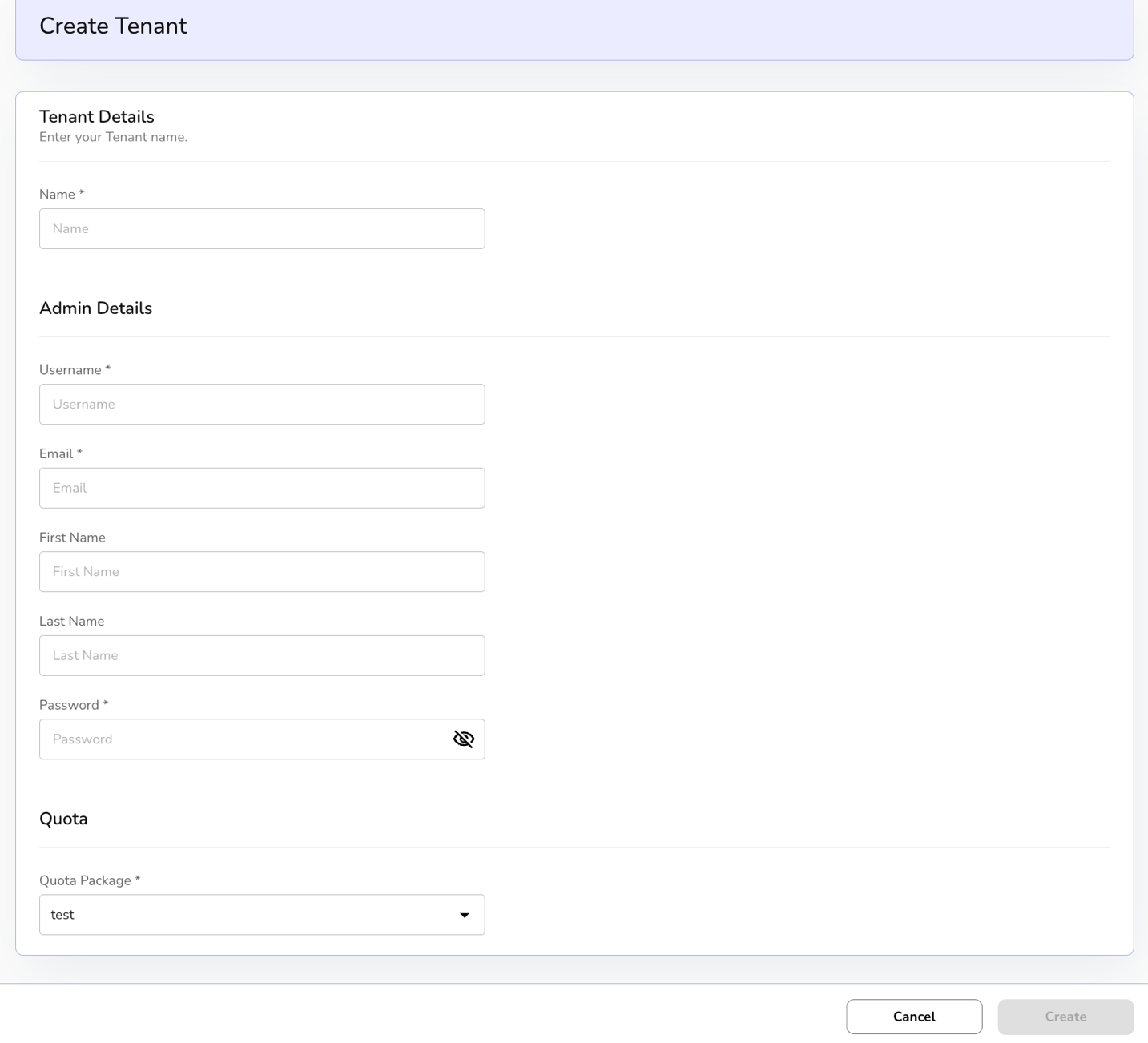Click the 'Email *' field label

(x=61, y=453)
